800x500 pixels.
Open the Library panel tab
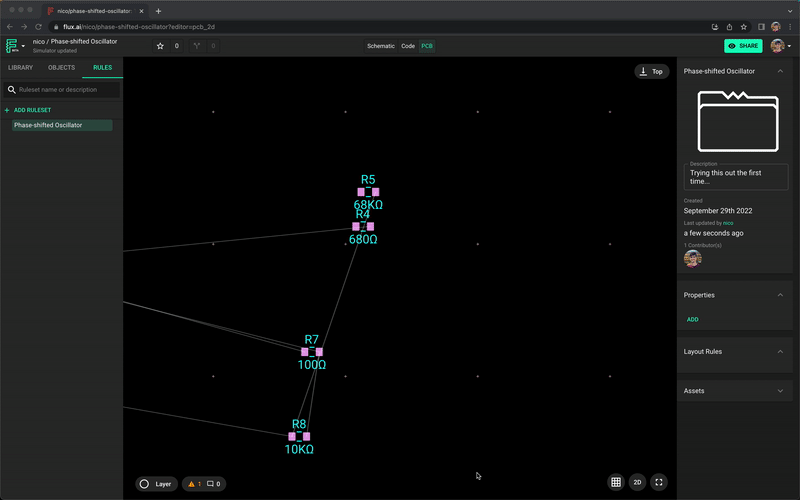[20, 68]
